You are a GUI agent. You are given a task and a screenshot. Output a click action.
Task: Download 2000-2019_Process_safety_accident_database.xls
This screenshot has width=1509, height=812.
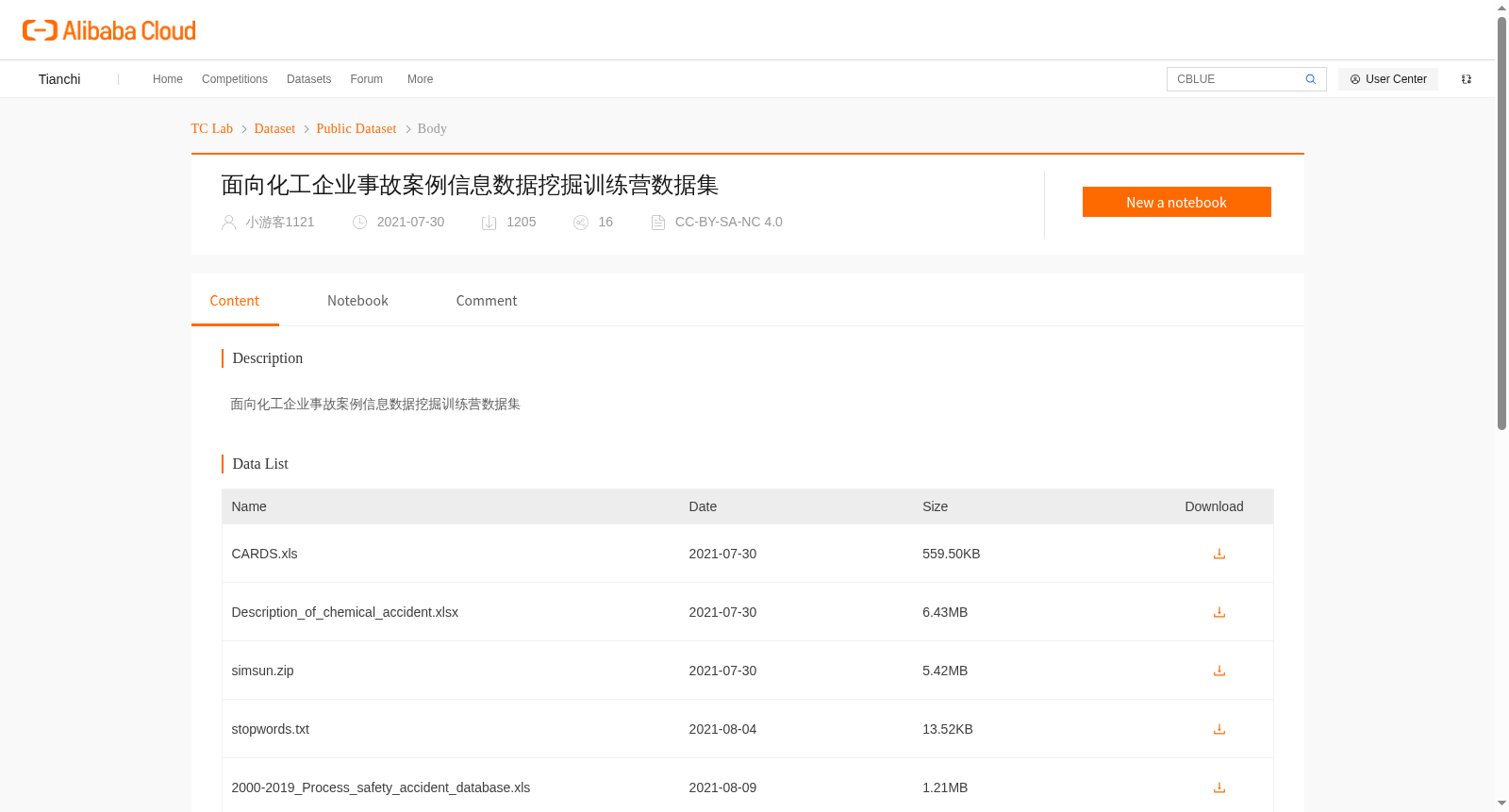click(x=1219, y=787)
